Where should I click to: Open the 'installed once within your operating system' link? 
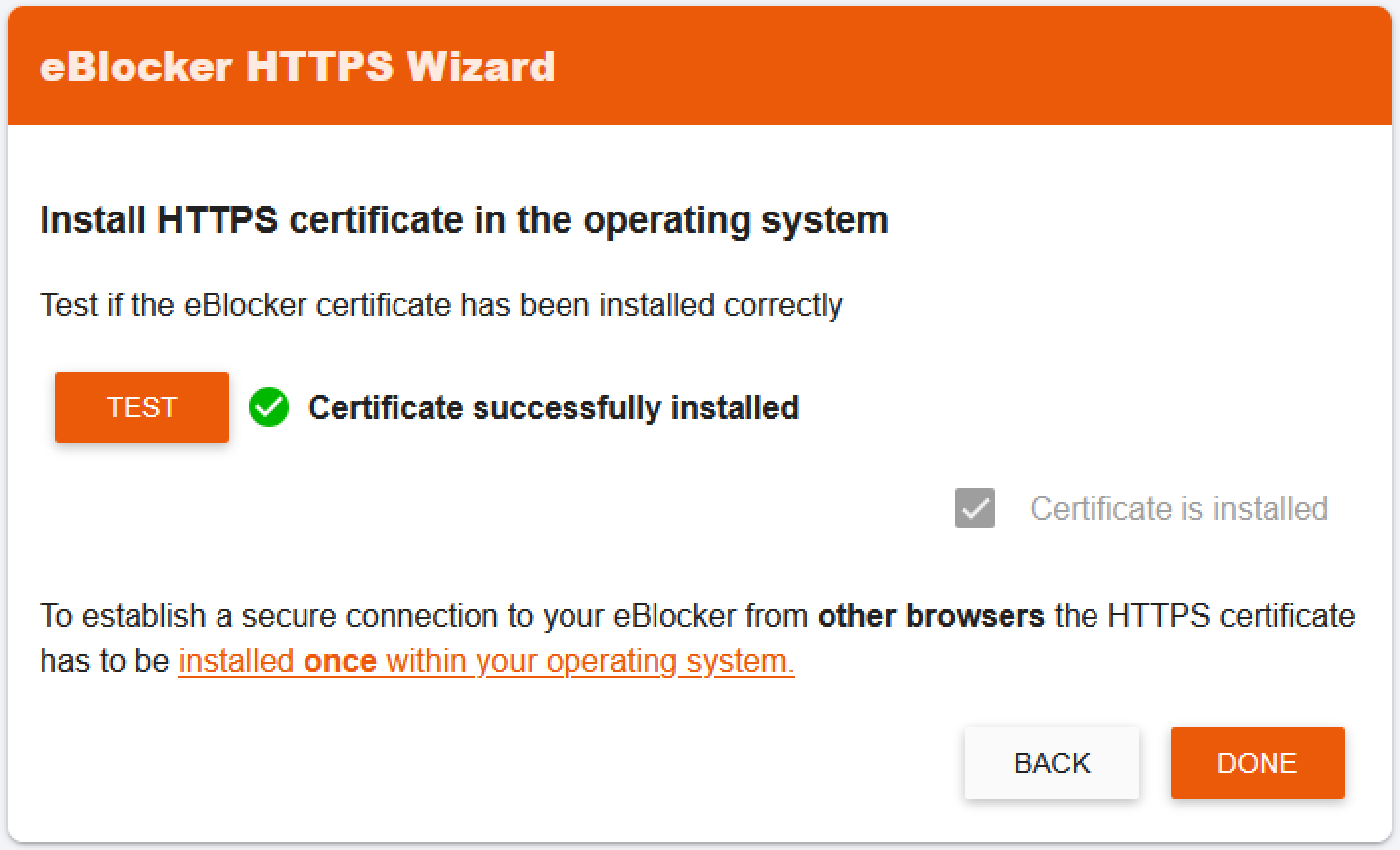486,661
